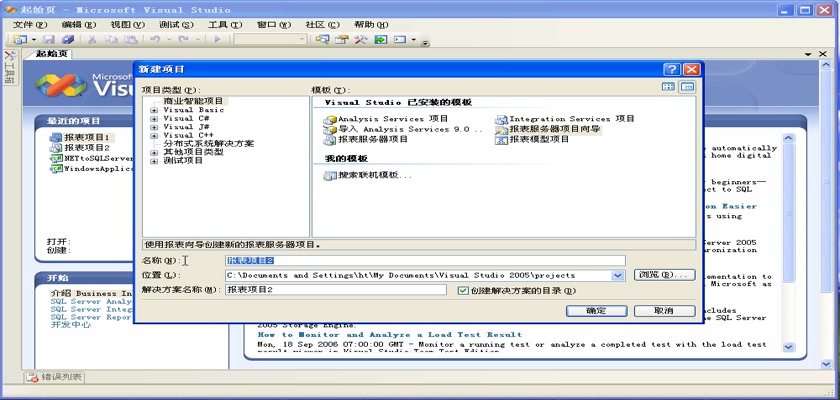840x400 pixels.
Task: Click the Save All toolbar icon
Action: click(68, 39)
